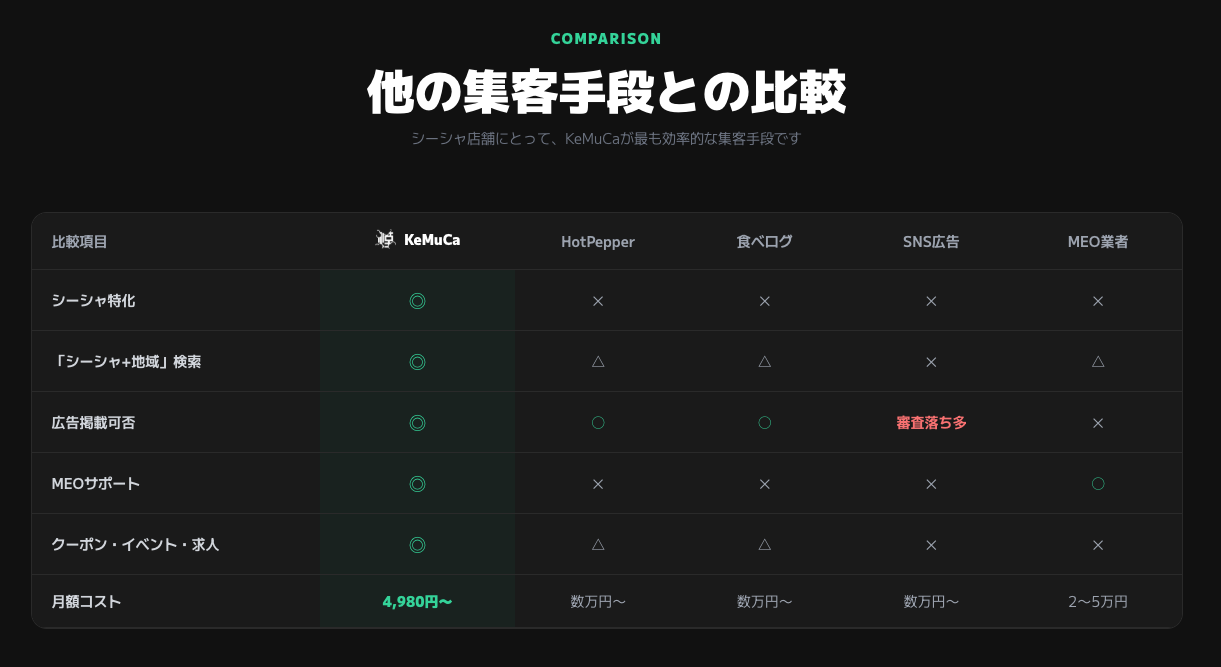Click the ○ circle under 食べログ for 広告掲載可否
The image size is (1221, 667).
point(764,422)
